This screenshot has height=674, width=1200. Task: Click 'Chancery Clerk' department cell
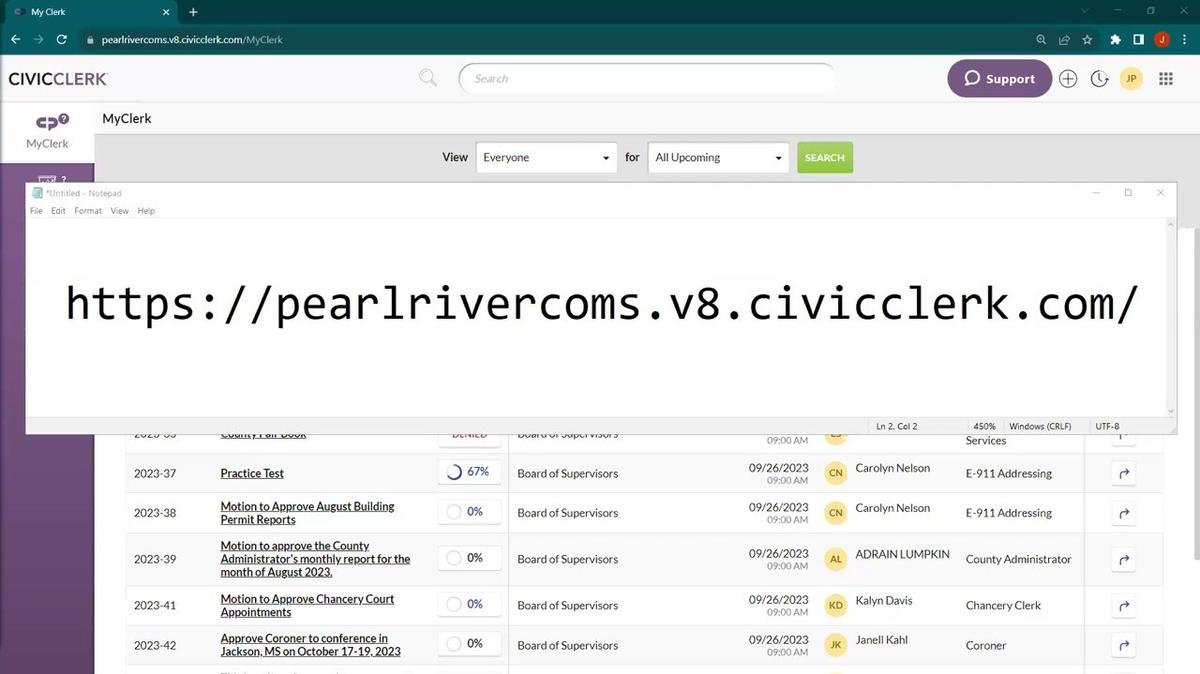[1003, 605]
